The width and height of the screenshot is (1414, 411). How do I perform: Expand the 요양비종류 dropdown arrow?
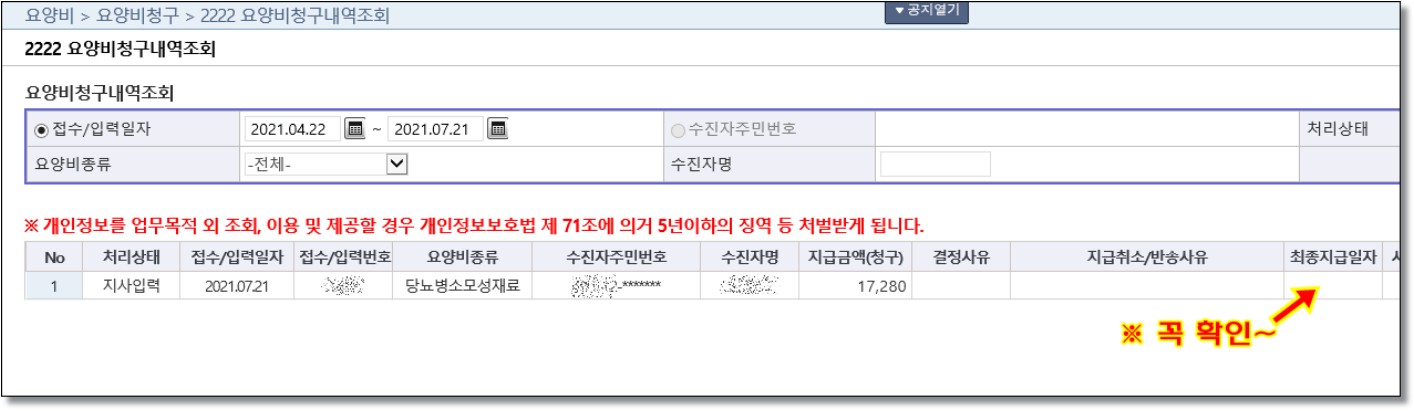pyautogui.click(x=397, y=164)
